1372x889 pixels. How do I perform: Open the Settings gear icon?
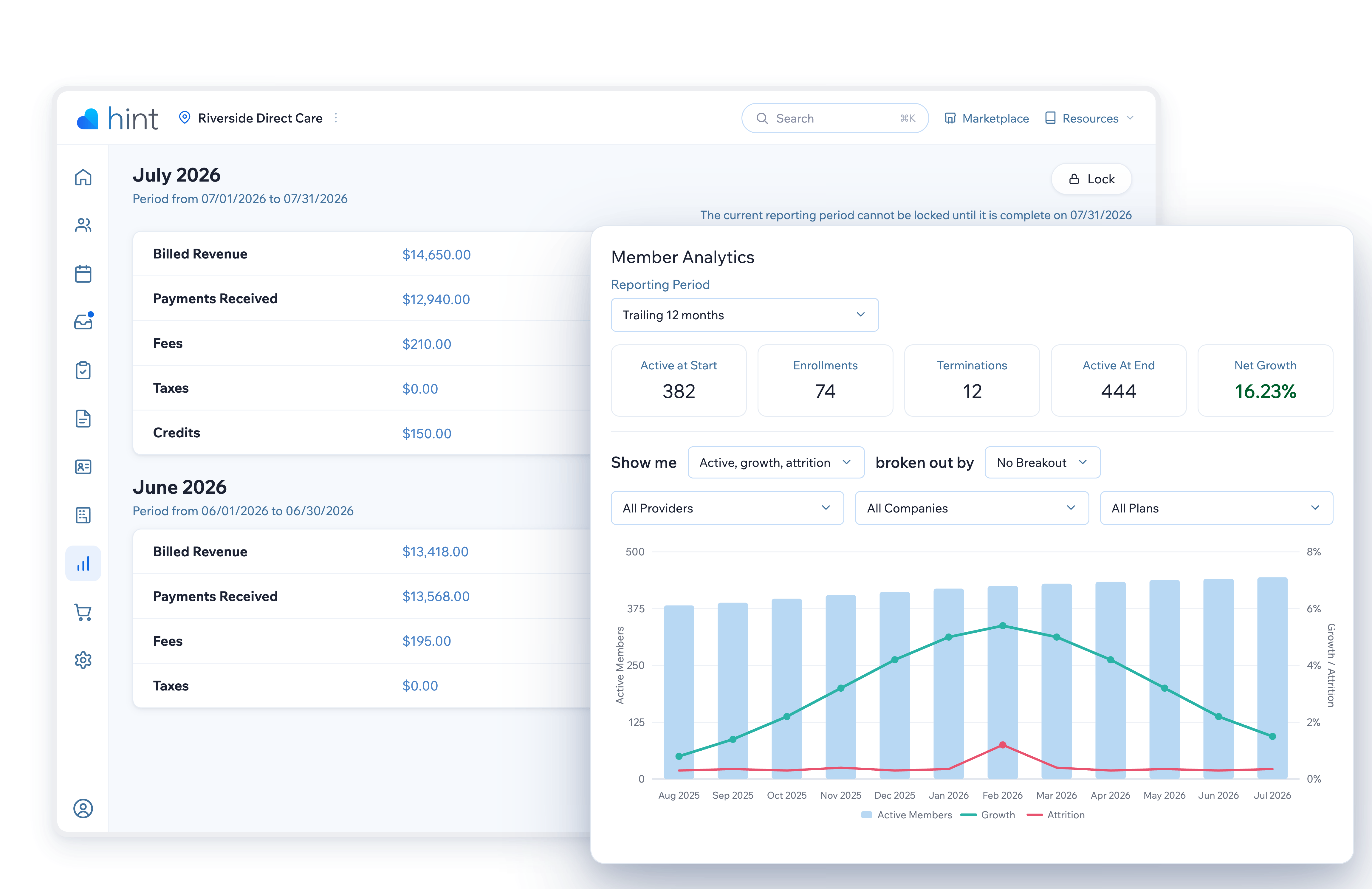tap(83, 660)
